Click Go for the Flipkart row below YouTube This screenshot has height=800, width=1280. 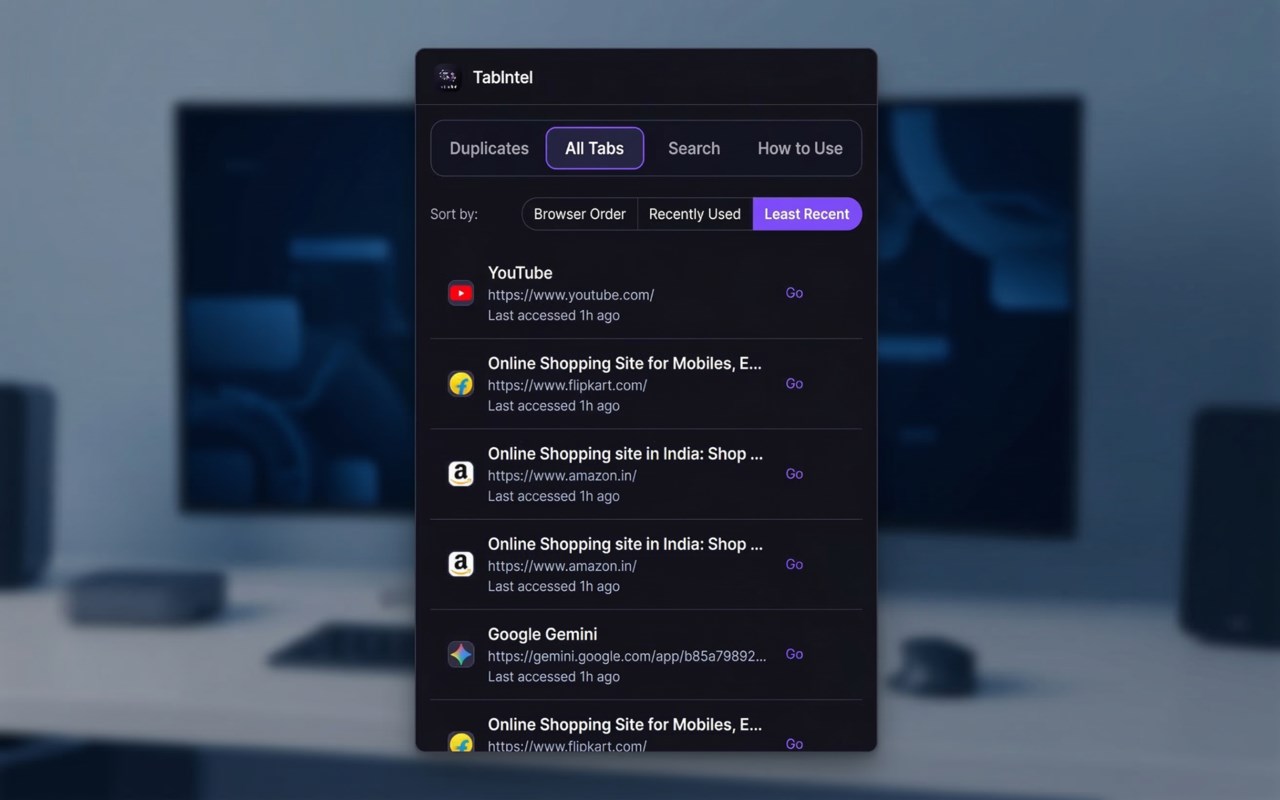click(794, 384)
